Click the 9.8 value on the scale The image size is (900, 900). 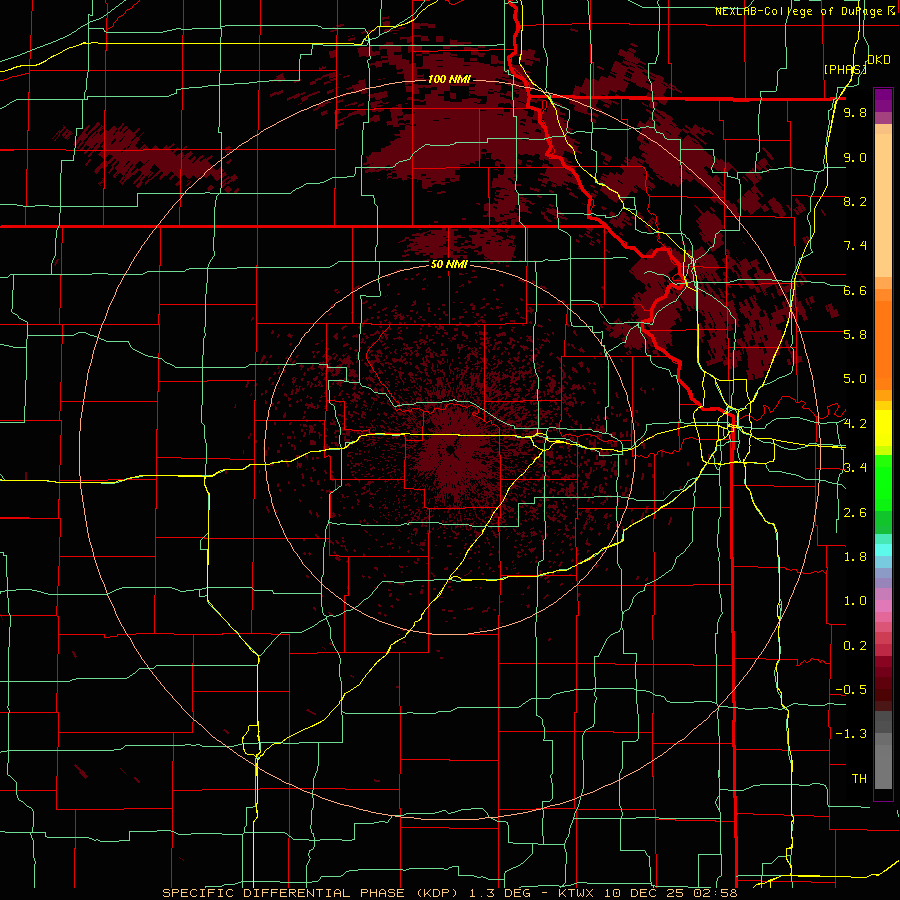[x=855, y=112]
